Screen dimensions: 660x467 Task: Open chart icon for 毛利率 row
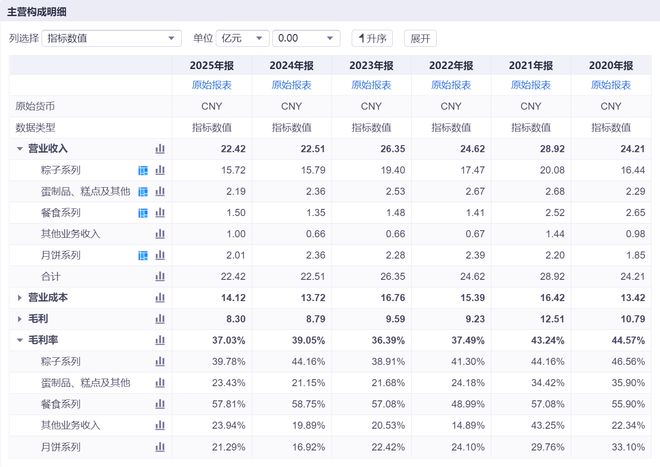pyautogui.click(x=160, y=340)
